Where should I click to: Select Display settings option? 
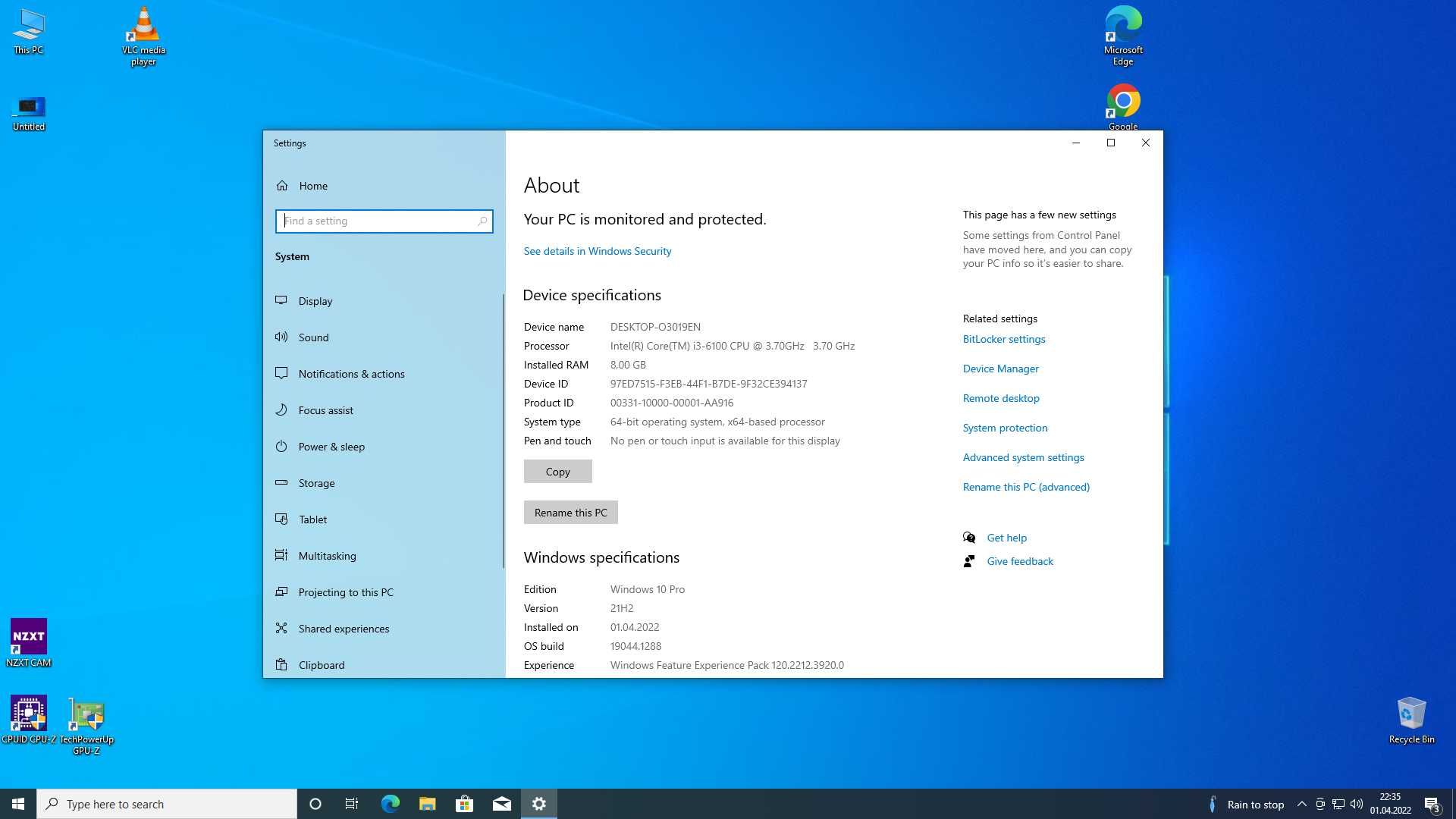tap(316, 300)
